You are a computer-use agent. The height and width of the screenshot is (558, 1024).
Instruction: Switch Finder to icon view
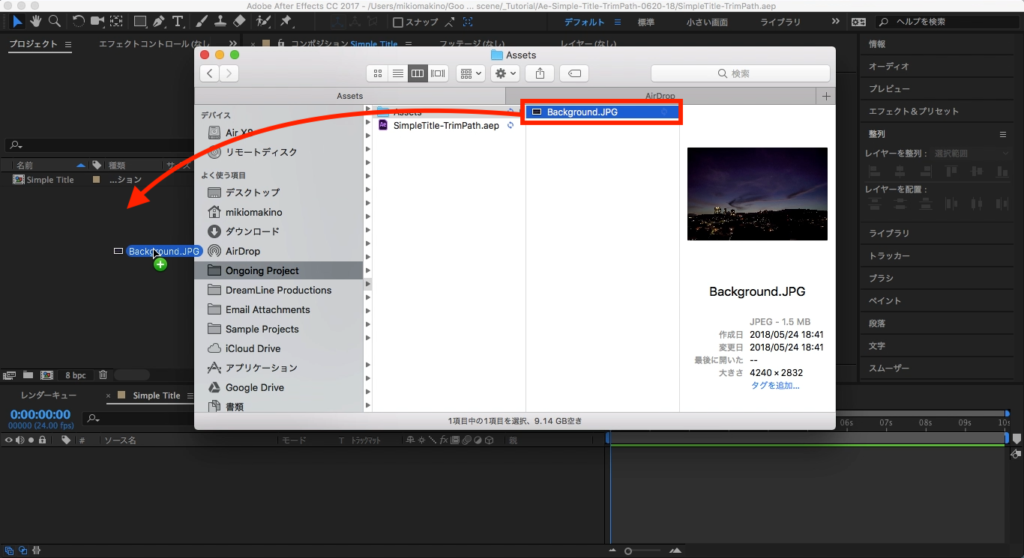click(377, 73)
